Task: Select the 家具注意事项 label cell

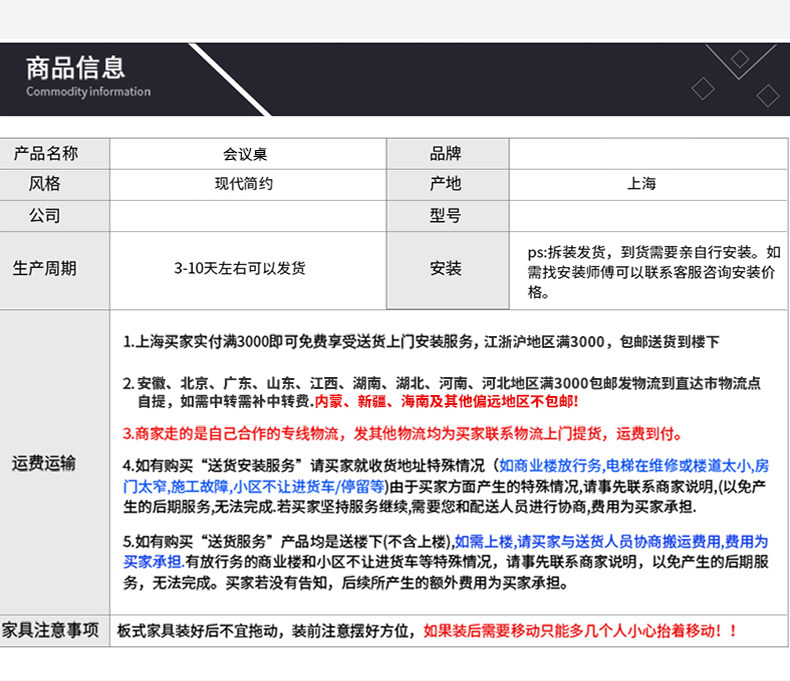Action: tap(54, 631)
